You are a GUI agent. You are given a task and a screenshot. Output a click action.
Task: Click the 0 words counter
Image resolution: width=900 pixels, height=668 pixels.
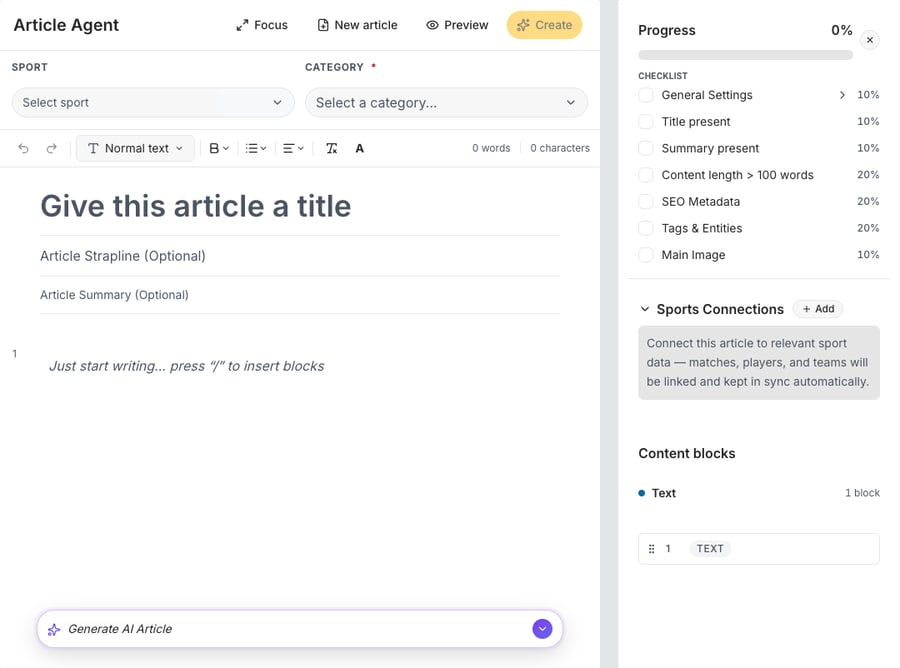(491, 148)
